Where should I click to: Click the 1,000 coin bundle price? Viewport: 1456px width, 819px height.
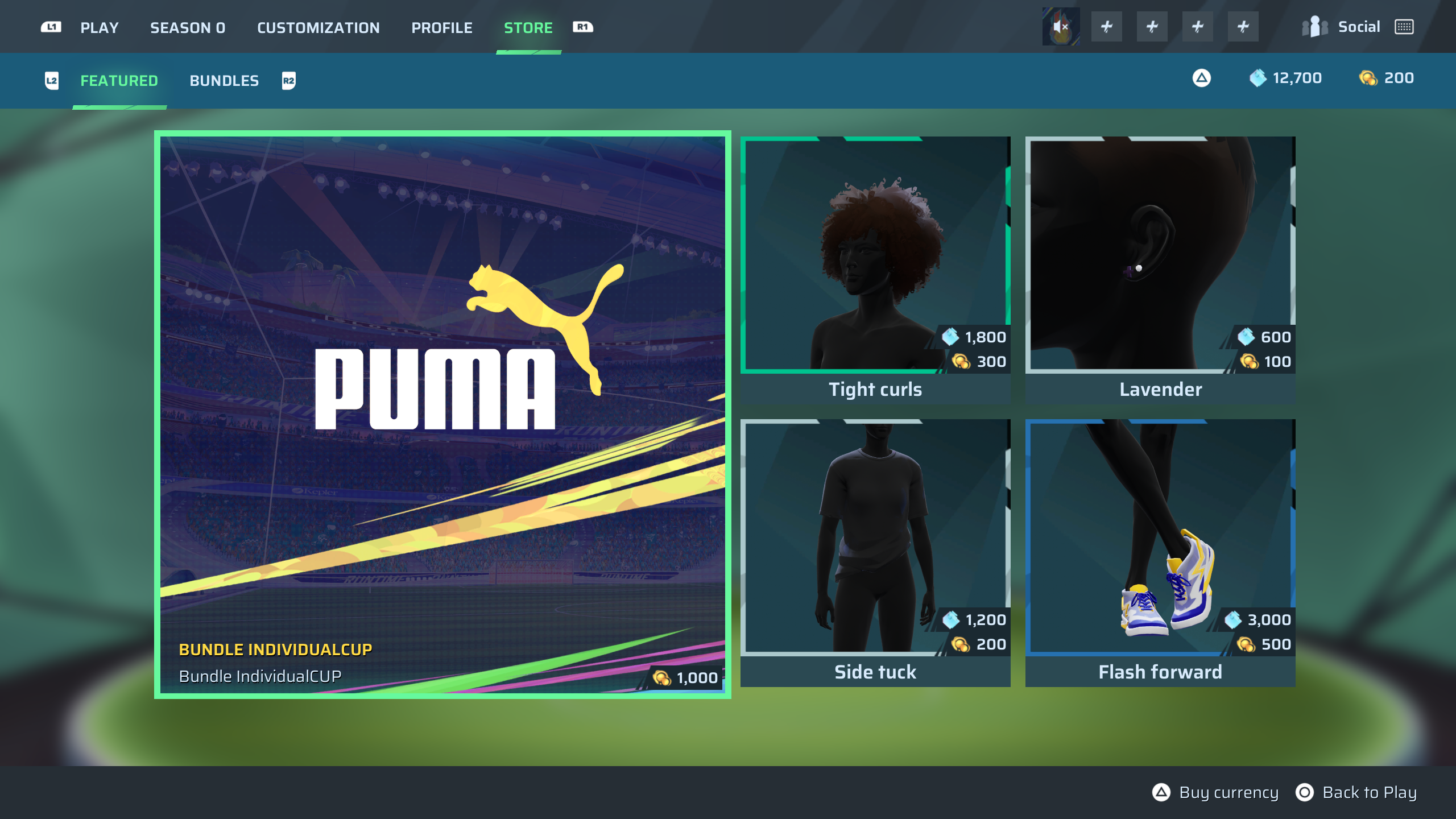[697, 678]
